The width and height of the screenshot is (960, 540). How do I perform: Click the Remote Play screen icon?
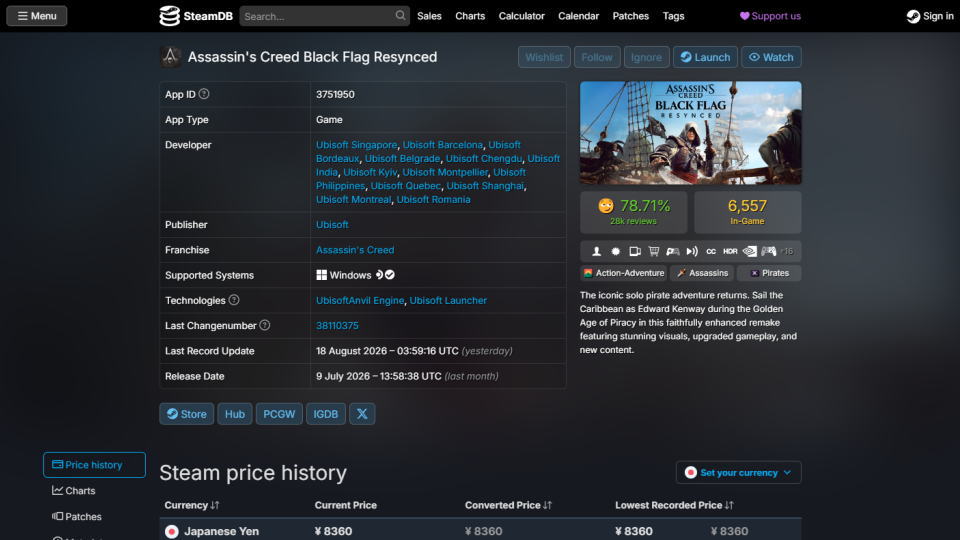pos(635,251)
